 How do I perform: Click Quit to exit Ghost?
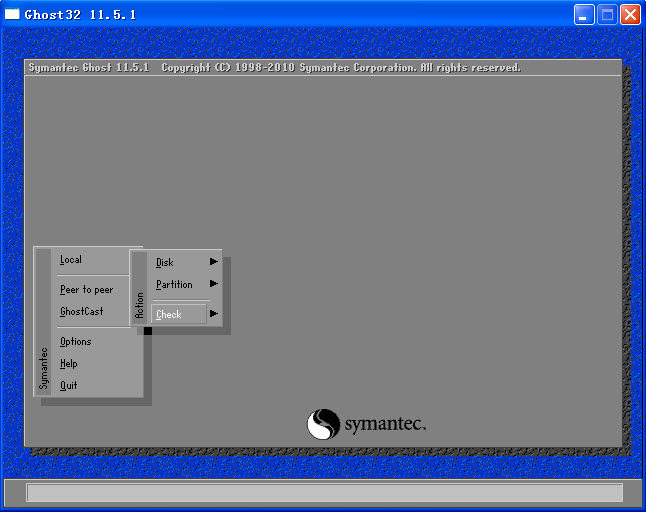68,386
